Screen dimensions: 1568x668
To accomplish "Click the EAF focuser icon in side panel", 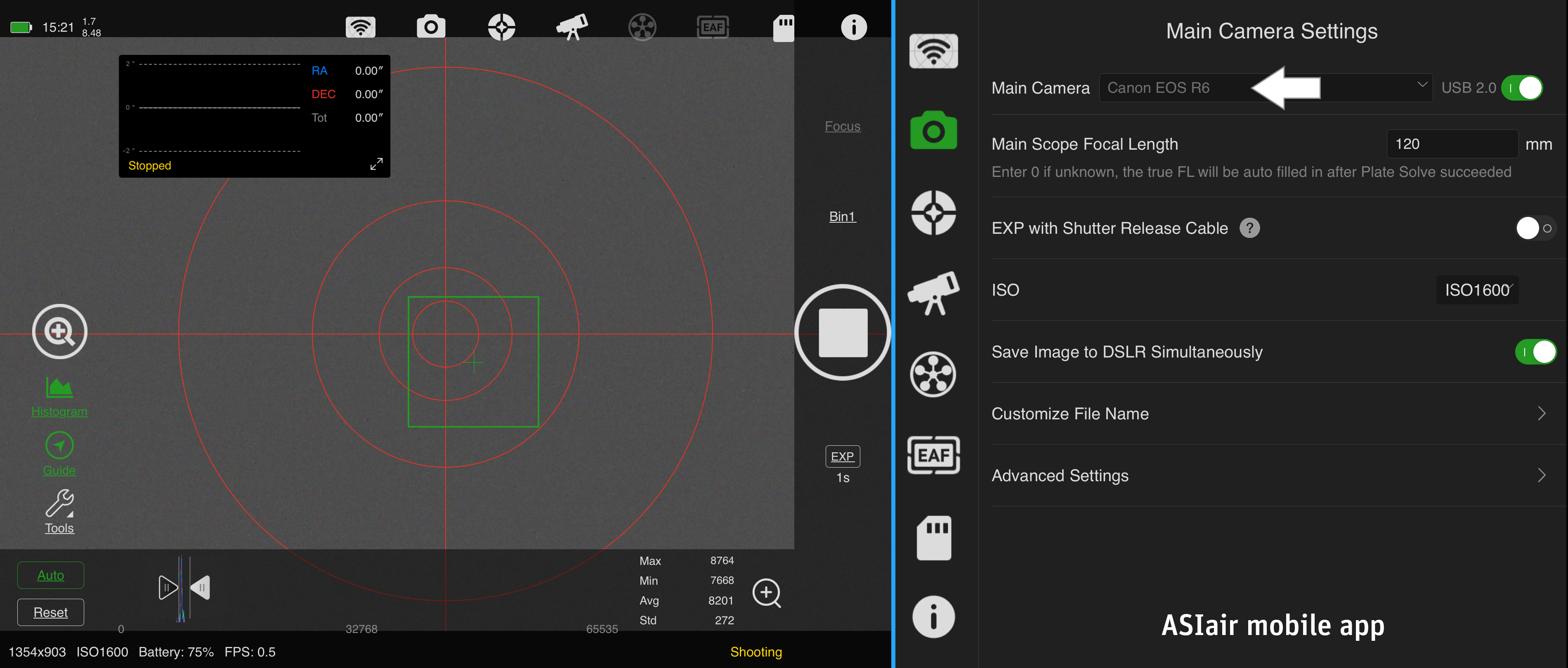I will click(933, 455).
